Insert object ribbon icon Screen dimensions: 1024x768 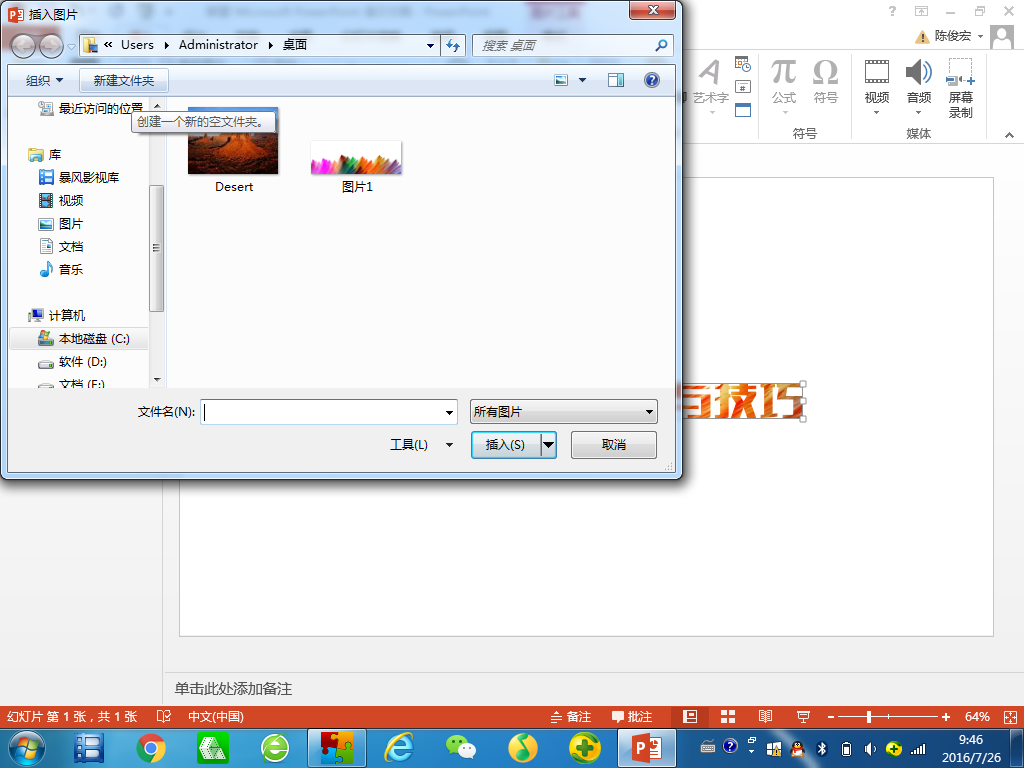tap(743, 110)
